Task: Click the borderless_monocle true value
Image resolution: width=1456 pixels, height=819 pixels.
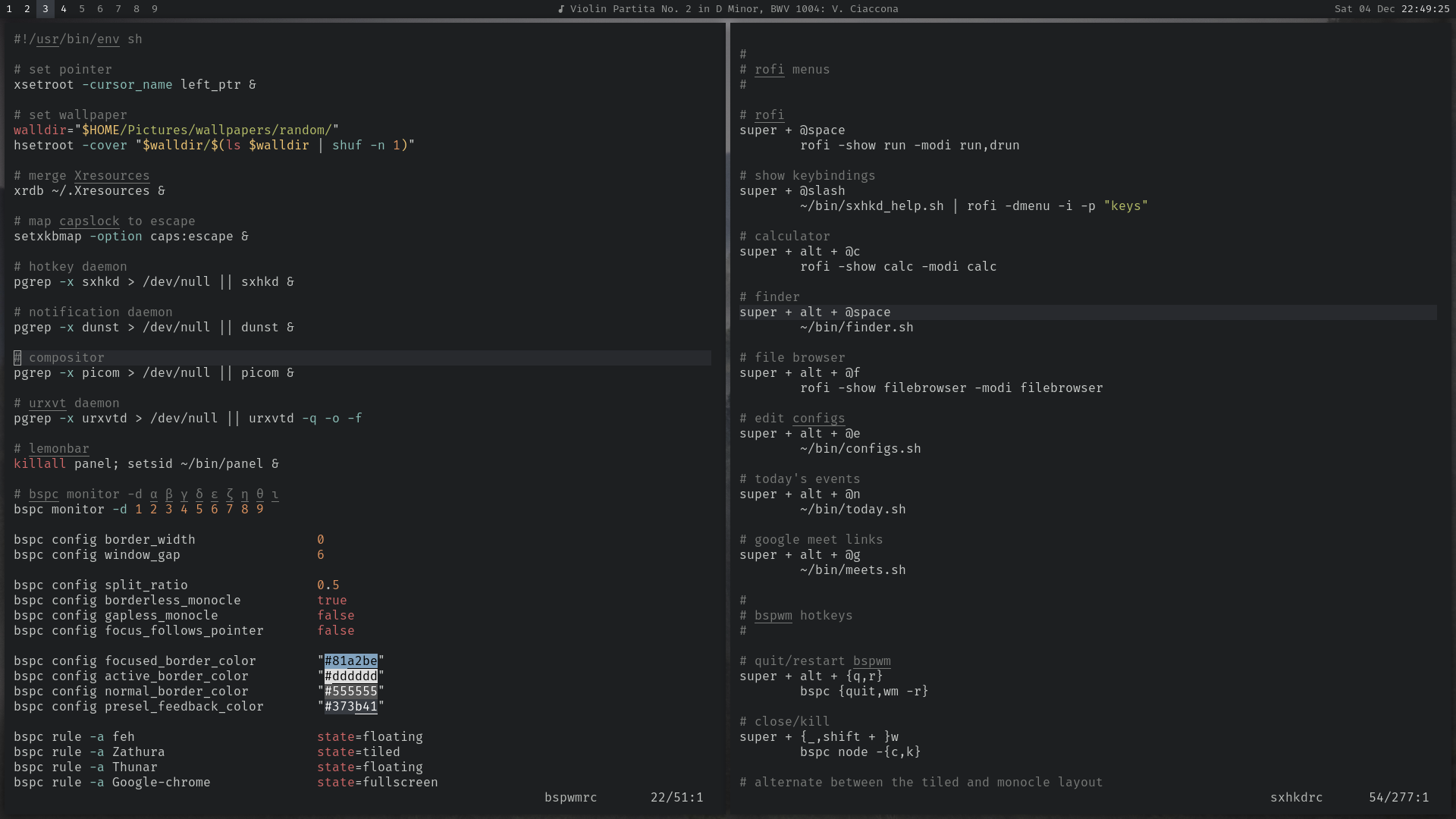Action: [331, 601]
